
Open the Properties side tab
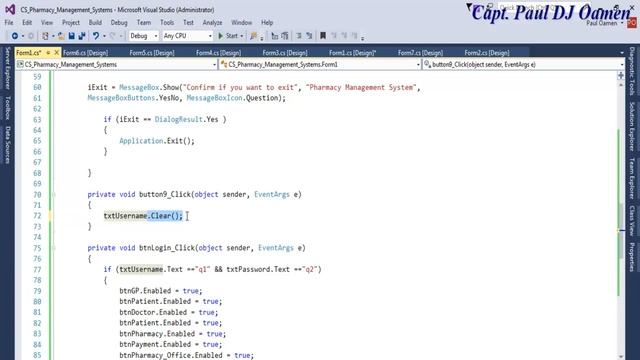coord(632,257)
